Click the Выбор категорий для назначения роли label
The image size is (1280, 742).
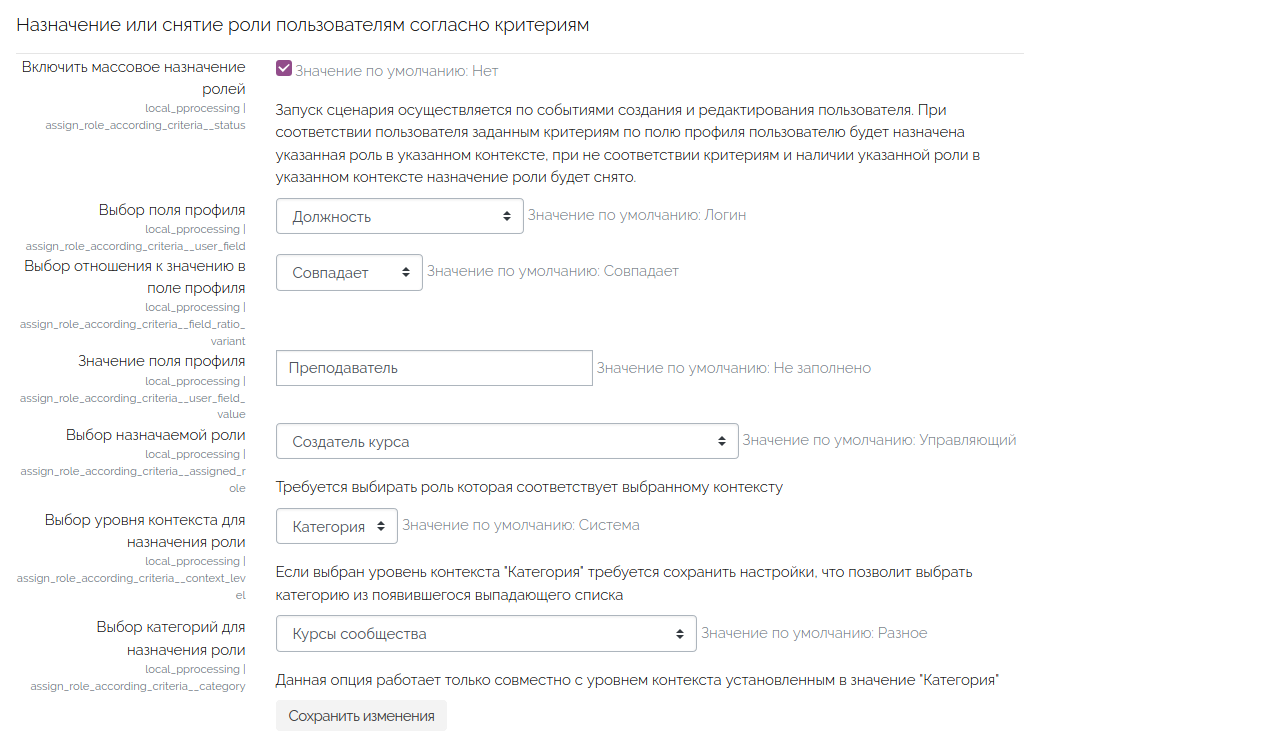(x=170, y=638)
